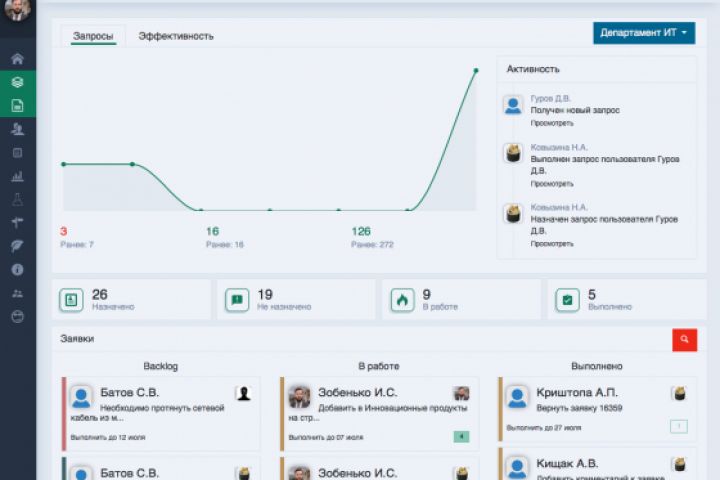Image resolution: width=720 pixels, height=480 pixels.
Task: Click Просмотреть under Назначен запрос пользователя
Action: [x=552, y=244]
